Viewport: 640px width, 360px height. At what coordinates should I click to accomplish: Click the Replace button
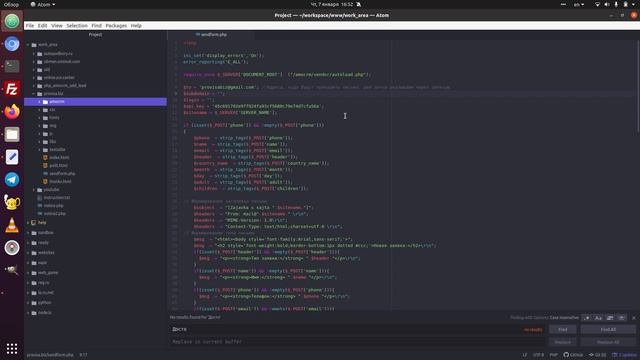(562, 342)
